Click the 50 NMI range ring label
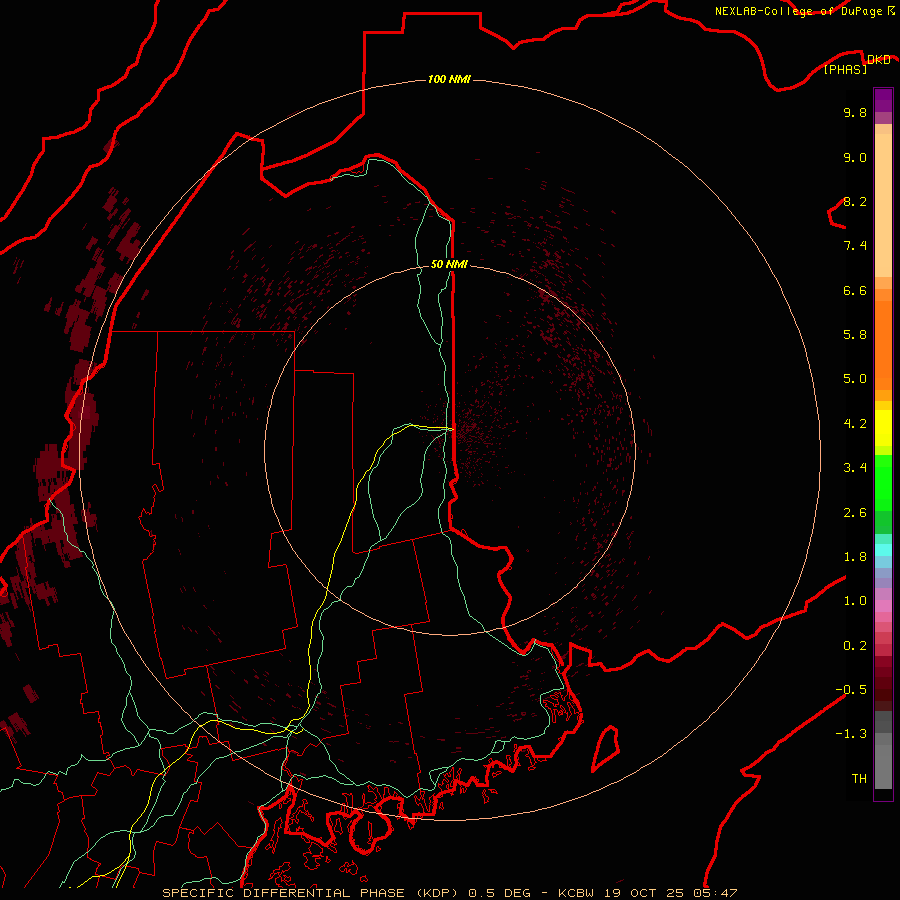 449,264
